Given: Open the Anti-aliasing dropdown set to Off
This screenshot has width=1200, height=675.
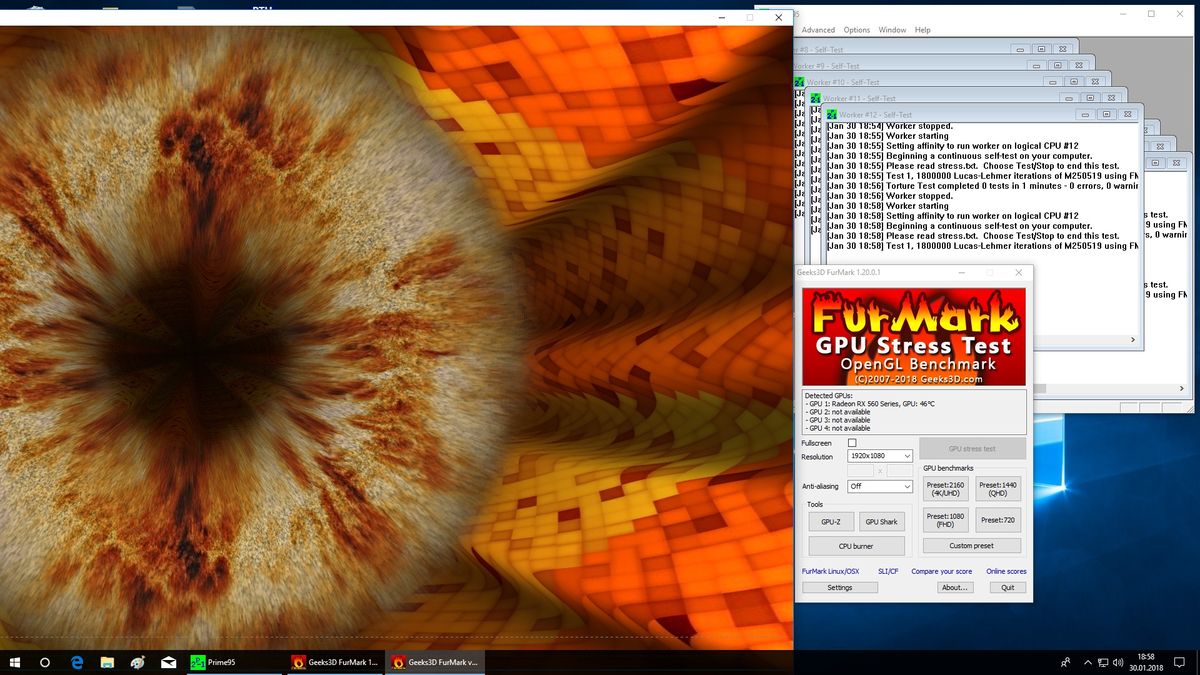Looking at the screenshot, I should tap(880, 486).
